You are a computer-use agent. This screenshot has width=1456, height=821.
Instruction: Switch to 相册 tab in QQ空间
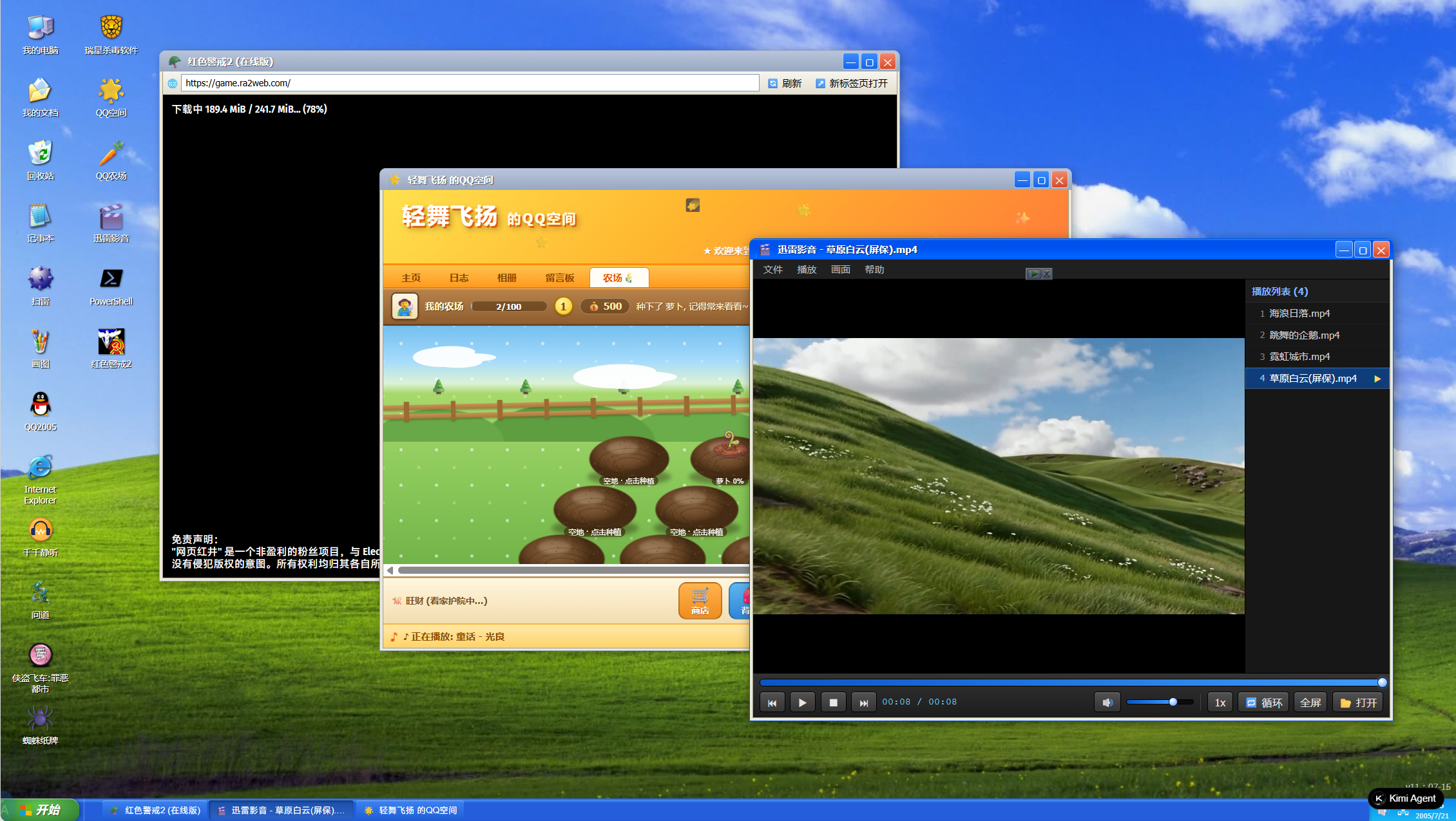pyautogui.click(x=507, y=278)
